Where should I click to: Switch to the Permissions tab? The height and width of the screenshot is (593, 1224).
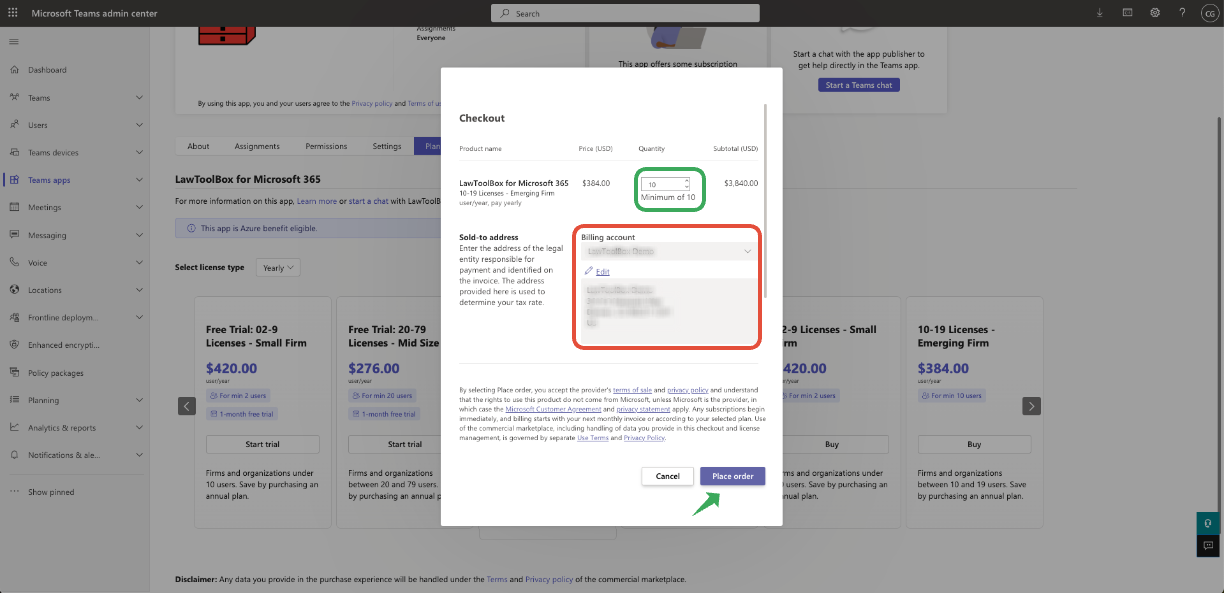pos(326,146)
